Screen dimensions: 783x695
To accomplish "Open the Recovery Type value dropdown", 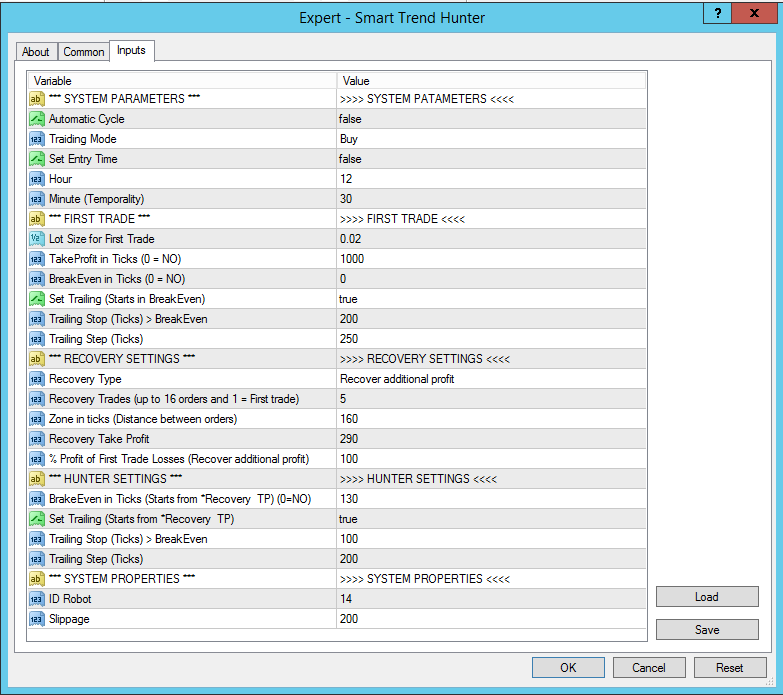I will 490,379.
